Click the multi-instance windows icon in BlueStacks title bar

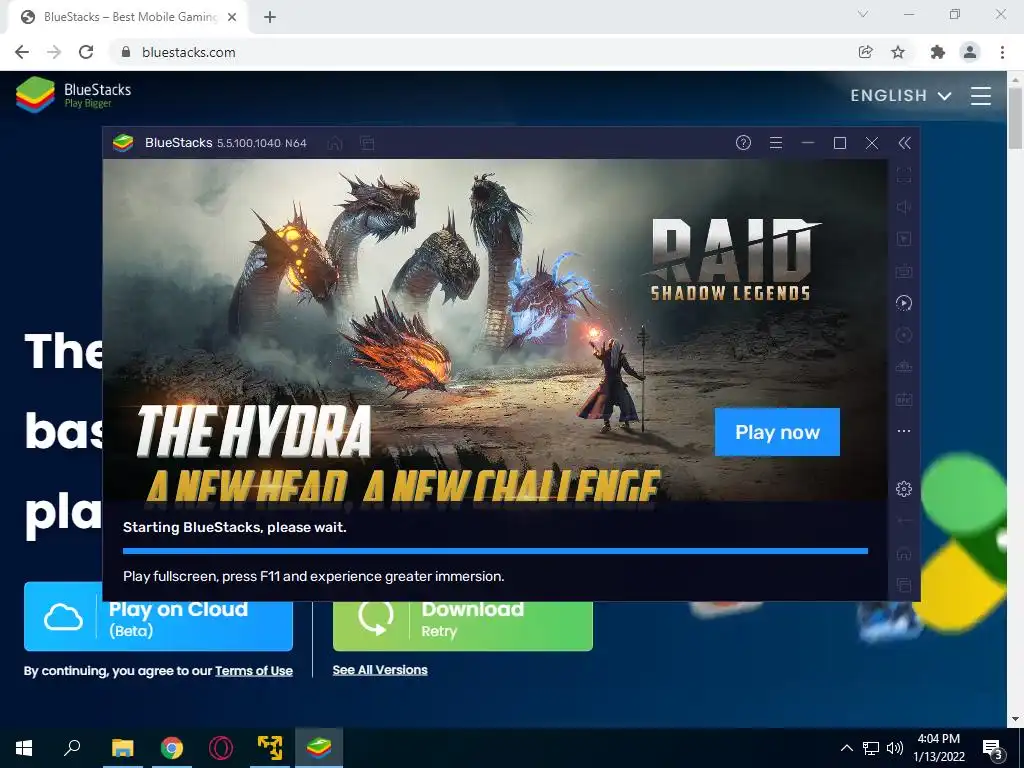(368, 143)
